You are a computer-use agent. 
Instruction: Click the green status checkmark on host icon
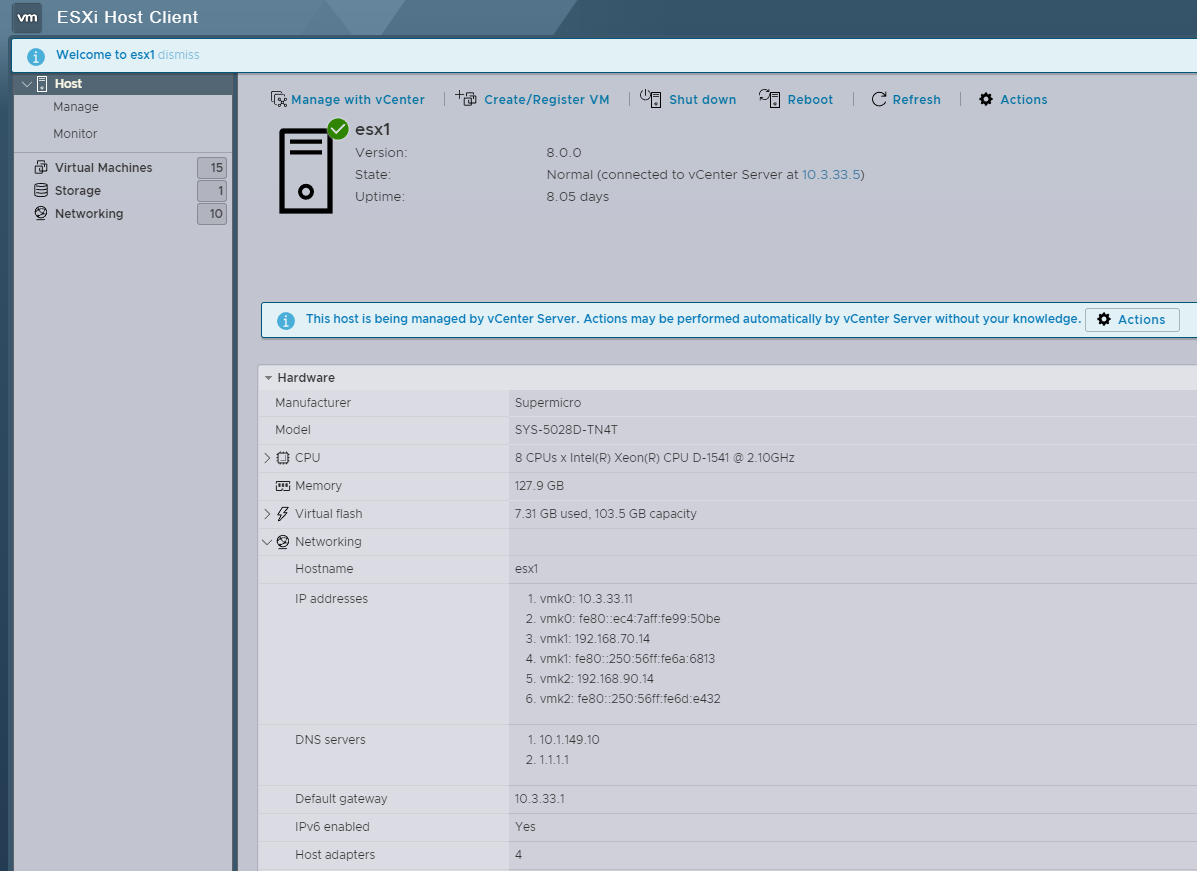coord(338,129)
